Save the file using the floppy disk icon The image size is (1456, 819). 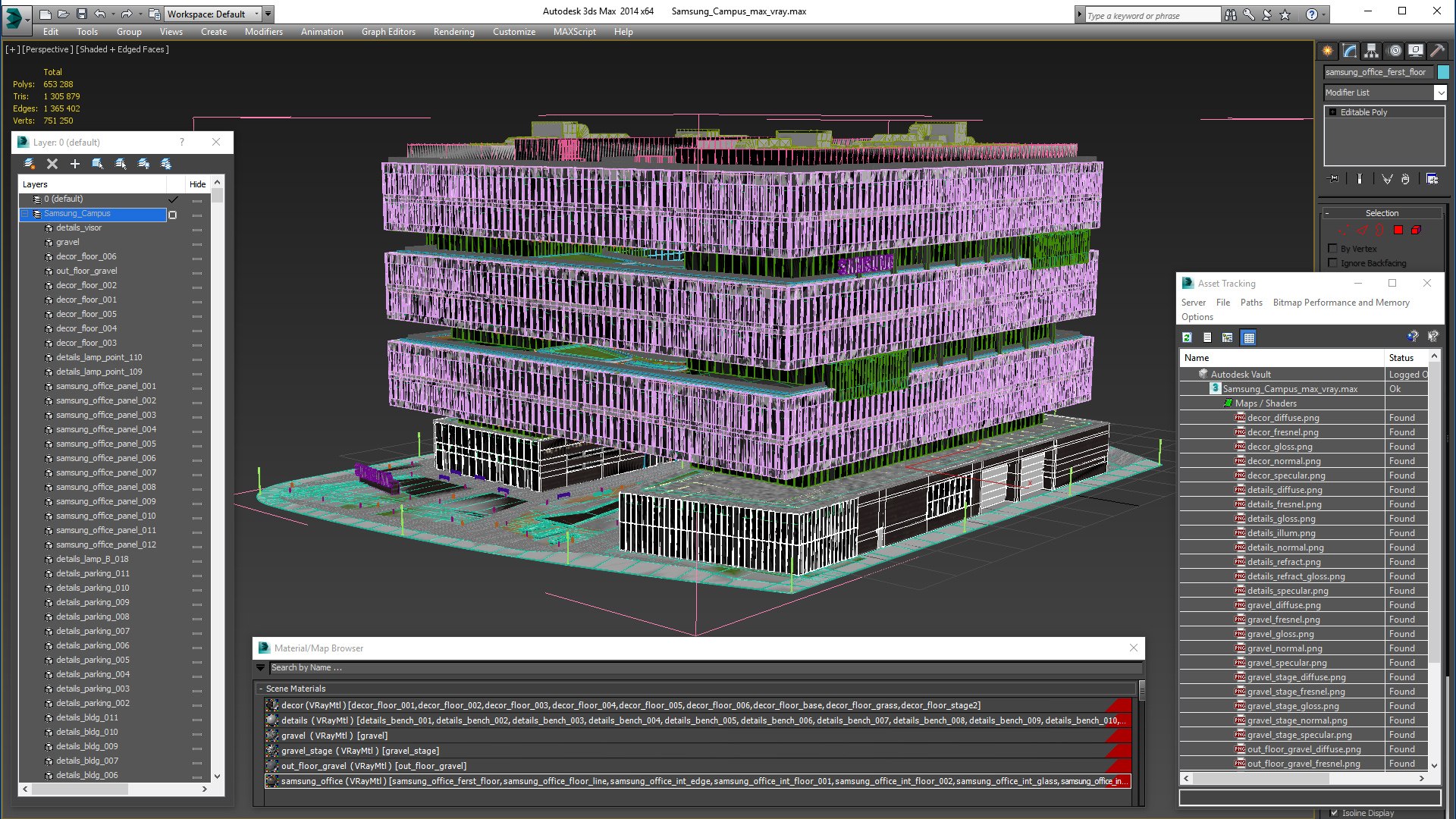(x=82, y=14)
